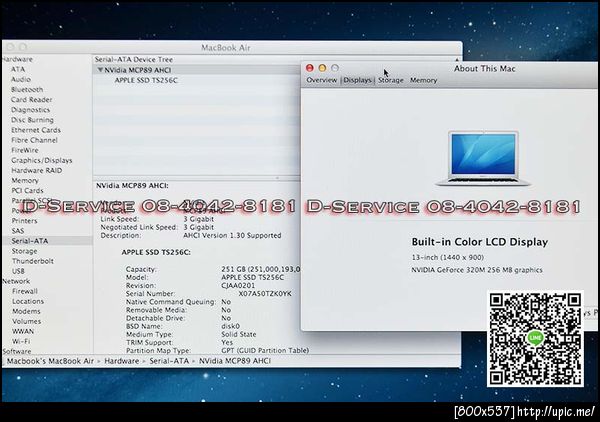Open the Overview tab in About This Mac
Viewport: 600px width, 422px height.
tap(321, 80)
